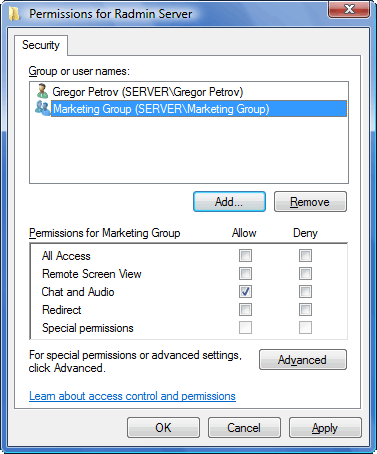Switch to the Security tab
This screenshot has width=377, height=454.
[x=41, y=45]
